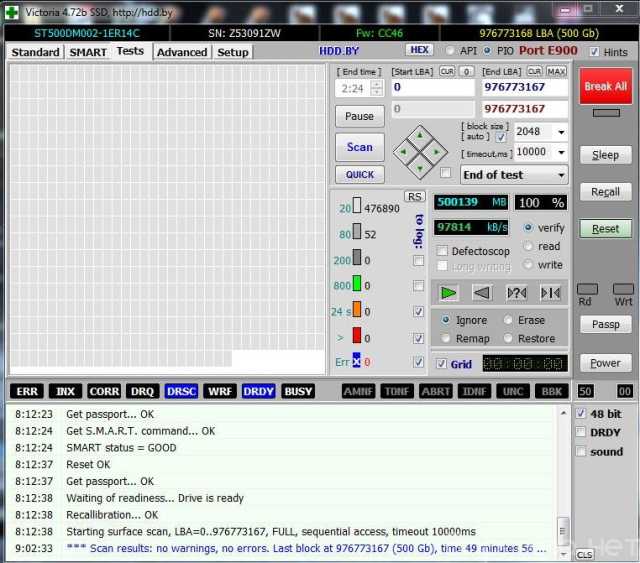Toggle the Grid checkbox

click(442, 364)
